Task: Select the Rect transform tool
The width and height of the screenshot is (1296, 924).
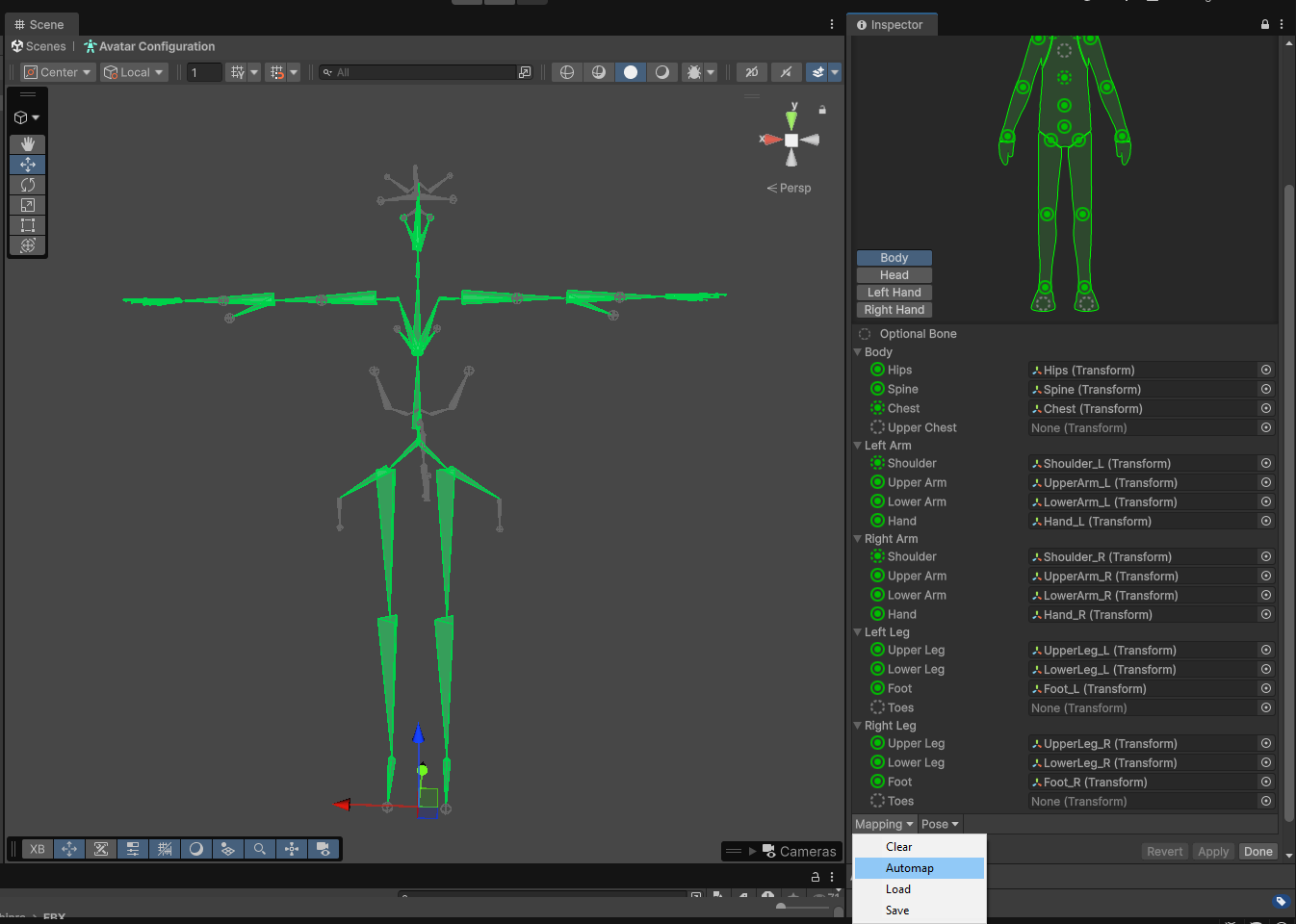Action: [x=27, y=224]
